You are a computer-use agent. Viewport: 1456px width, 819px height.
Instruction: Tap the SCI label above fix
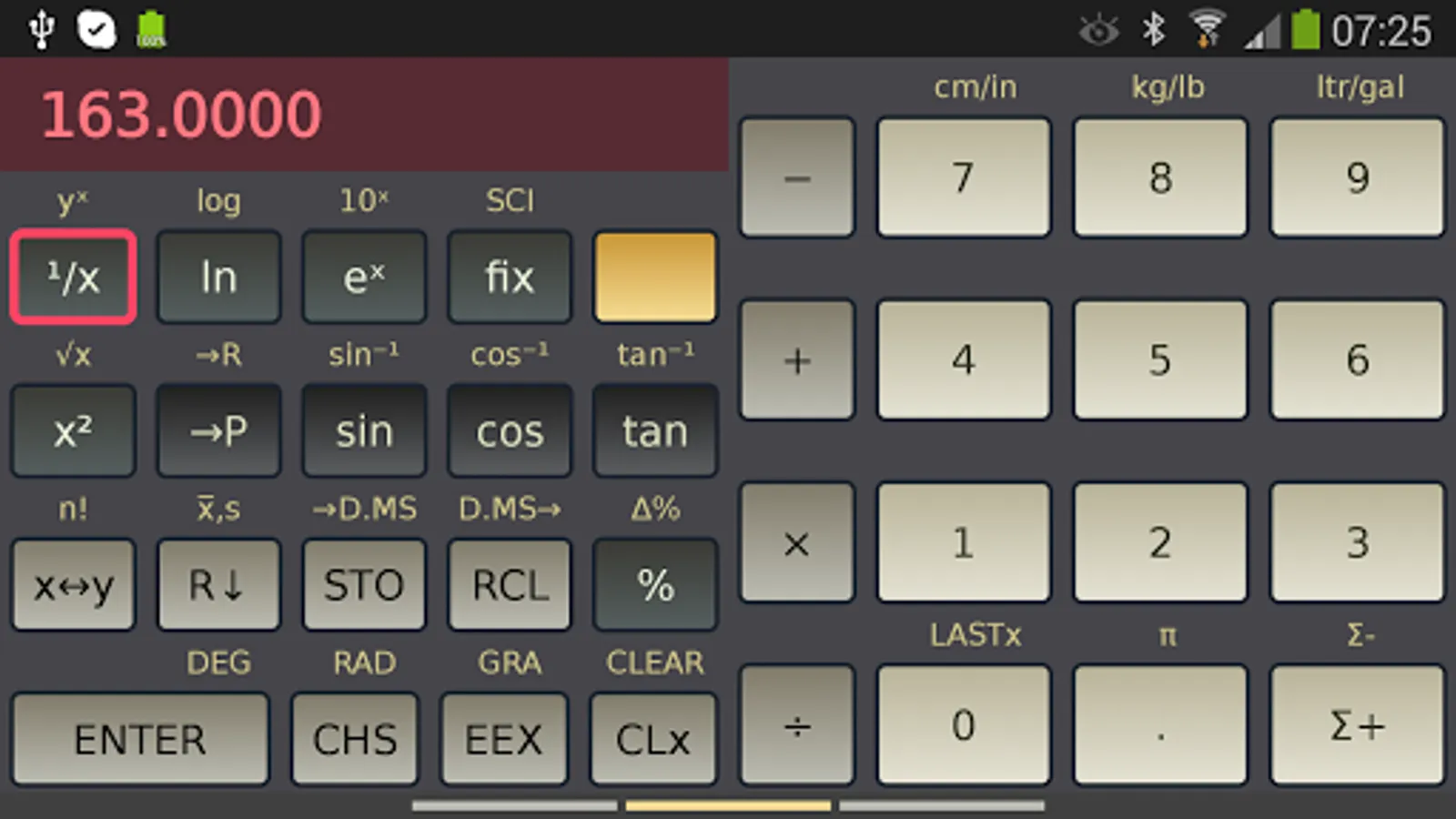[x=510, y=200]
